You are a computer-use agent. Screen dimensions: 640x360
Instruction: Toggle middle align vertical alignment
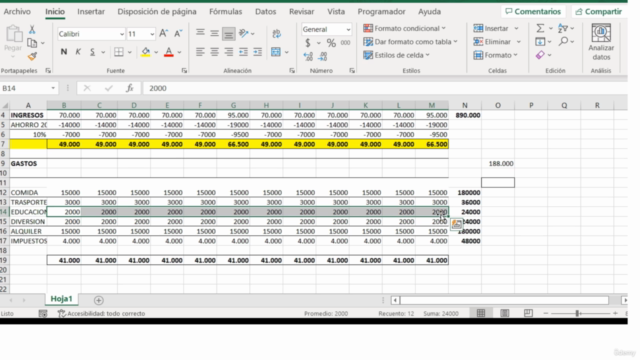click(x=214, y=33)
